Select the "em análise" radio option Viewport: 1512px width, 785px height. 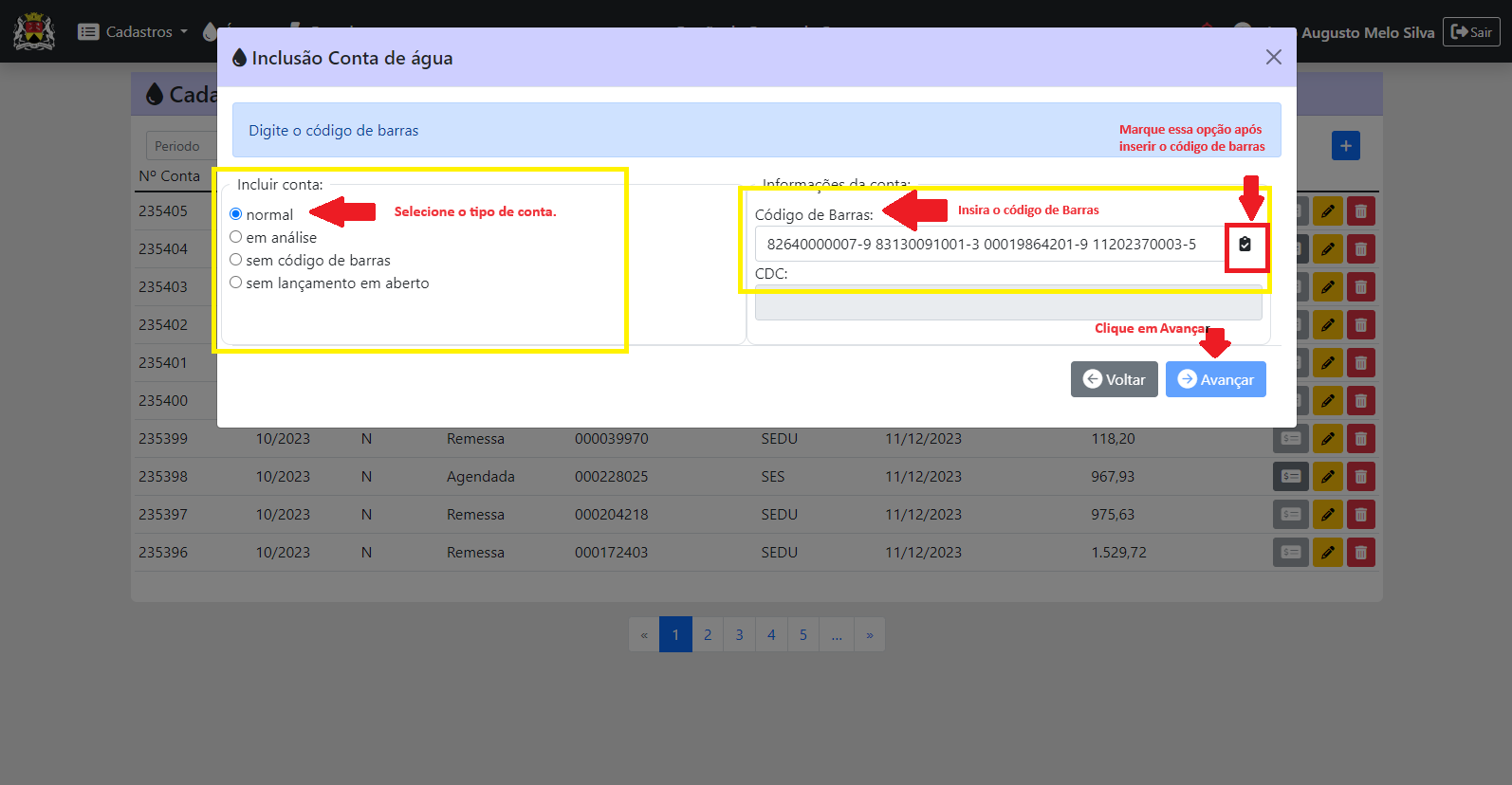(x=236, y=237)
